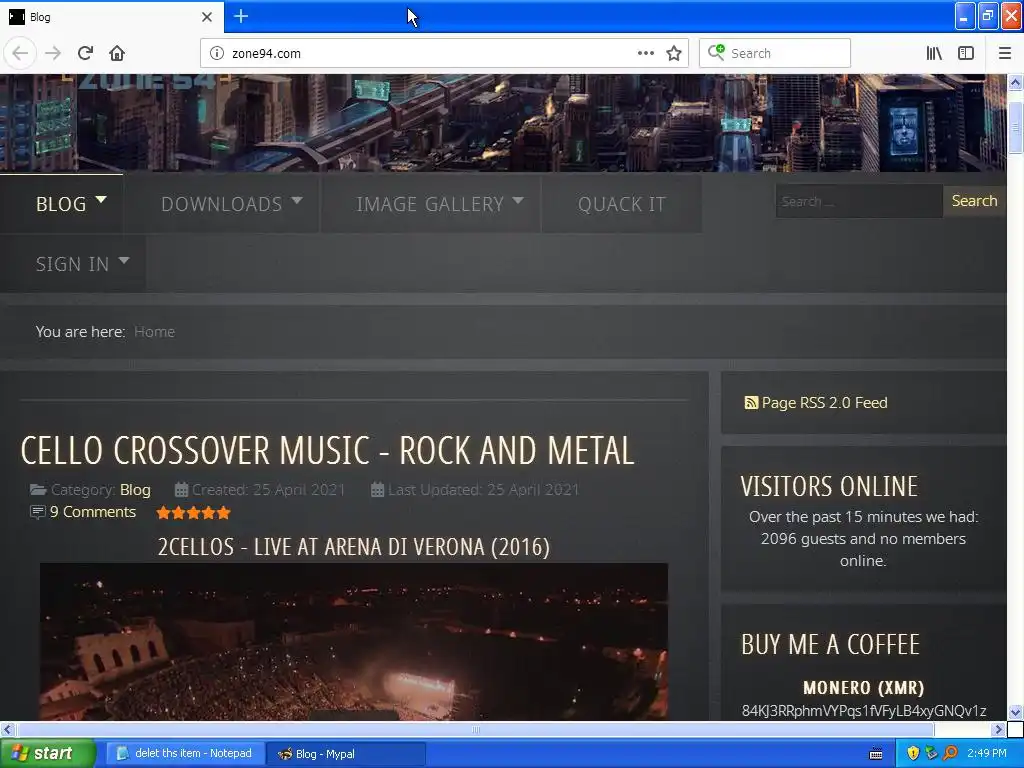Click the 2Cellos Arena di Verona video thumbnail
The image size is (1024, 768).
pyautogui.click(x=354, y=642)
